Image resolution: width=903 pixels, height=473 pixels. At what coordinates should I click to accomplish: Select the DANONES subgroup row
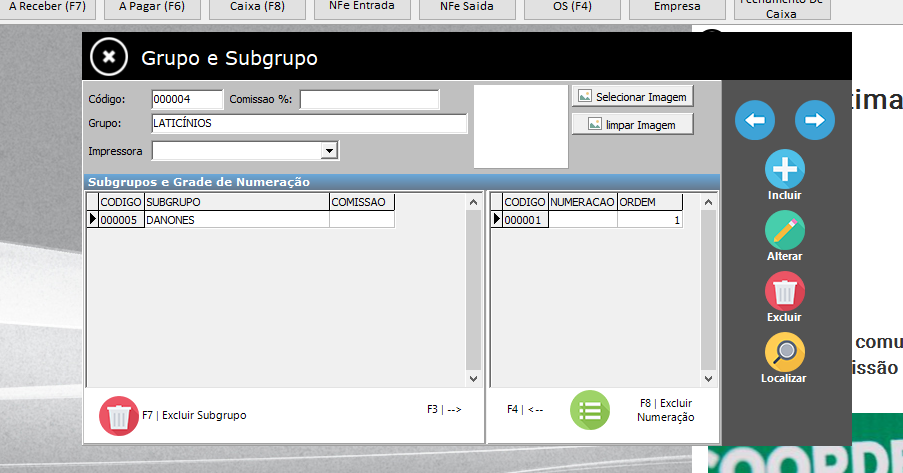tap(236, 220)
